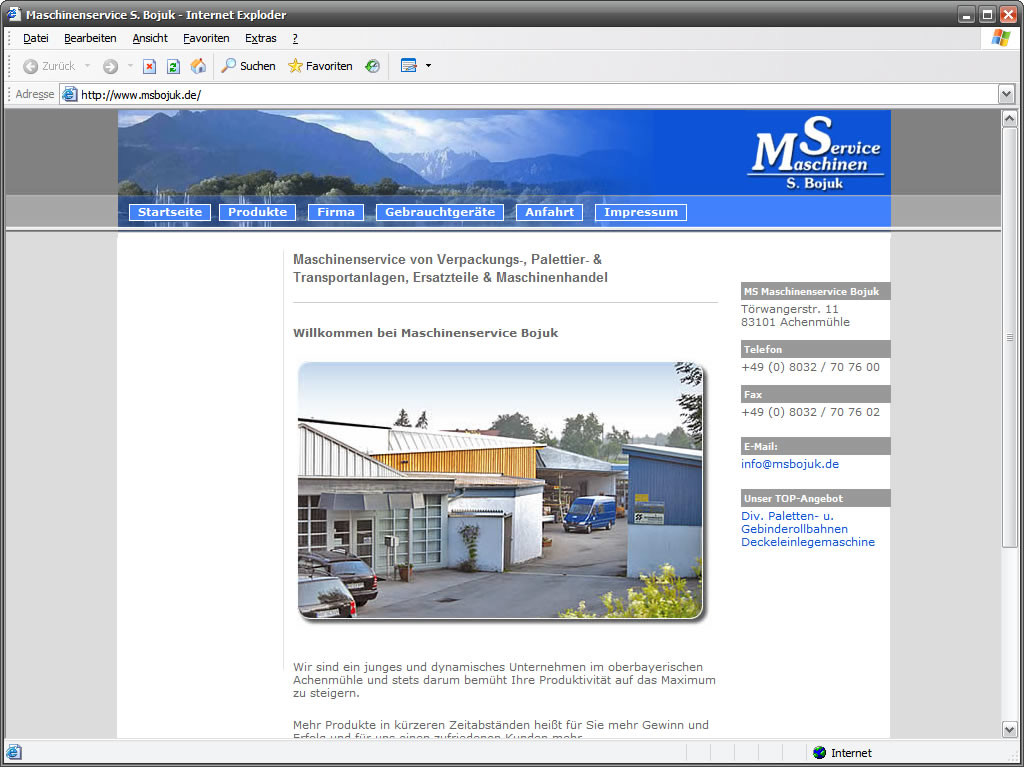This screenshot has height=768, width=1024.
Task: Click the Telefon number '+49 (0) 8032 / 70 76 00'
Action: (x=810, y=367)
